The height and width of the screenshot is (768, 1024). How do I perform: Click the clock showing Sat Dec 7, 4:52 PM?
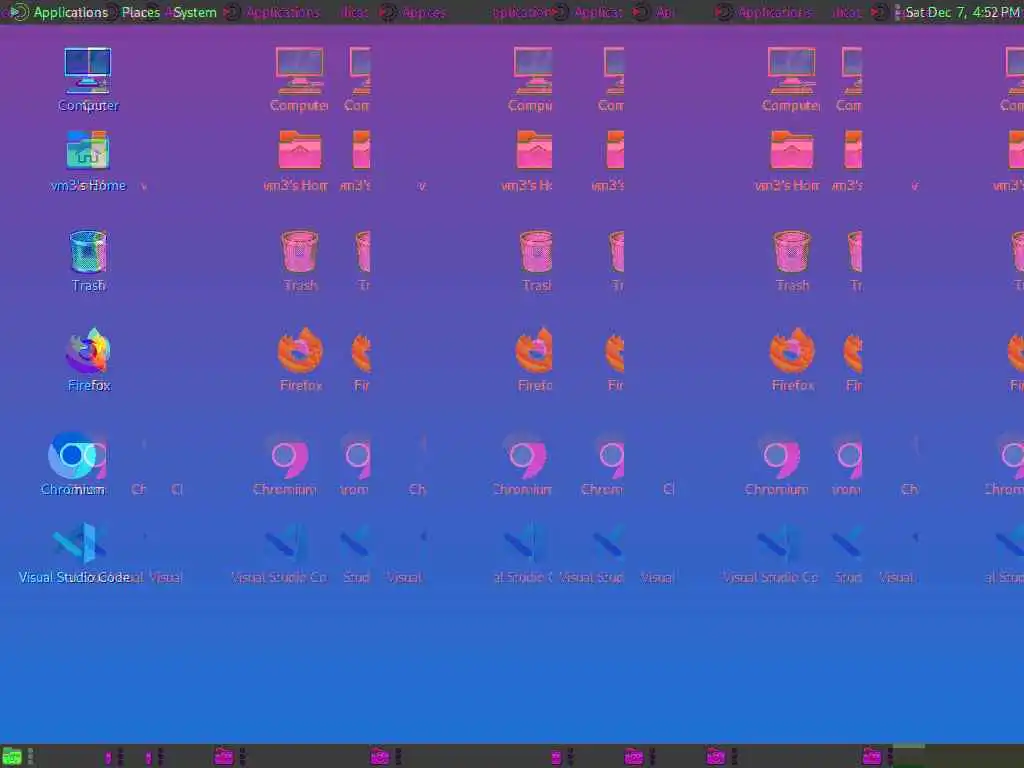[x=961, y=12]
